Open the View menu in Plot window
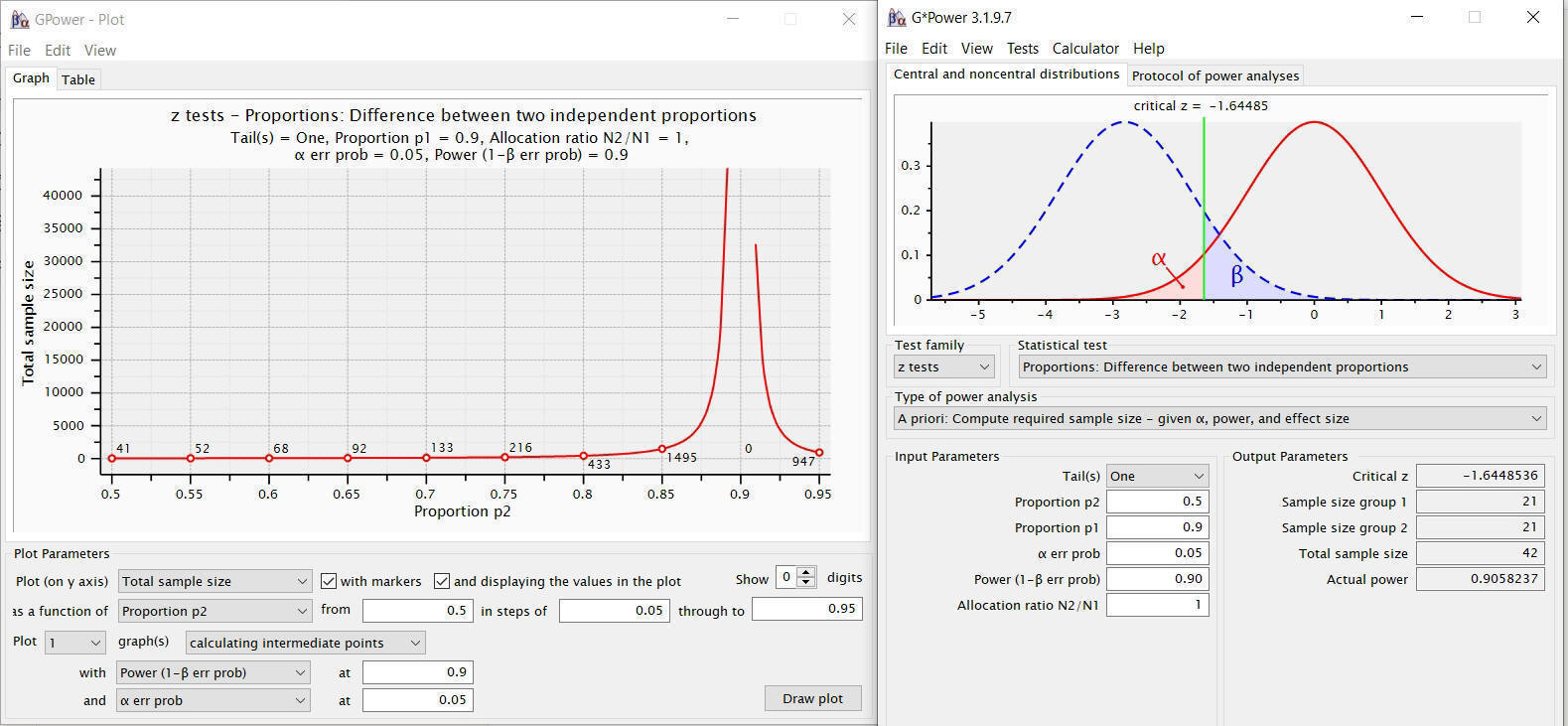 click(x=99, y=50)
